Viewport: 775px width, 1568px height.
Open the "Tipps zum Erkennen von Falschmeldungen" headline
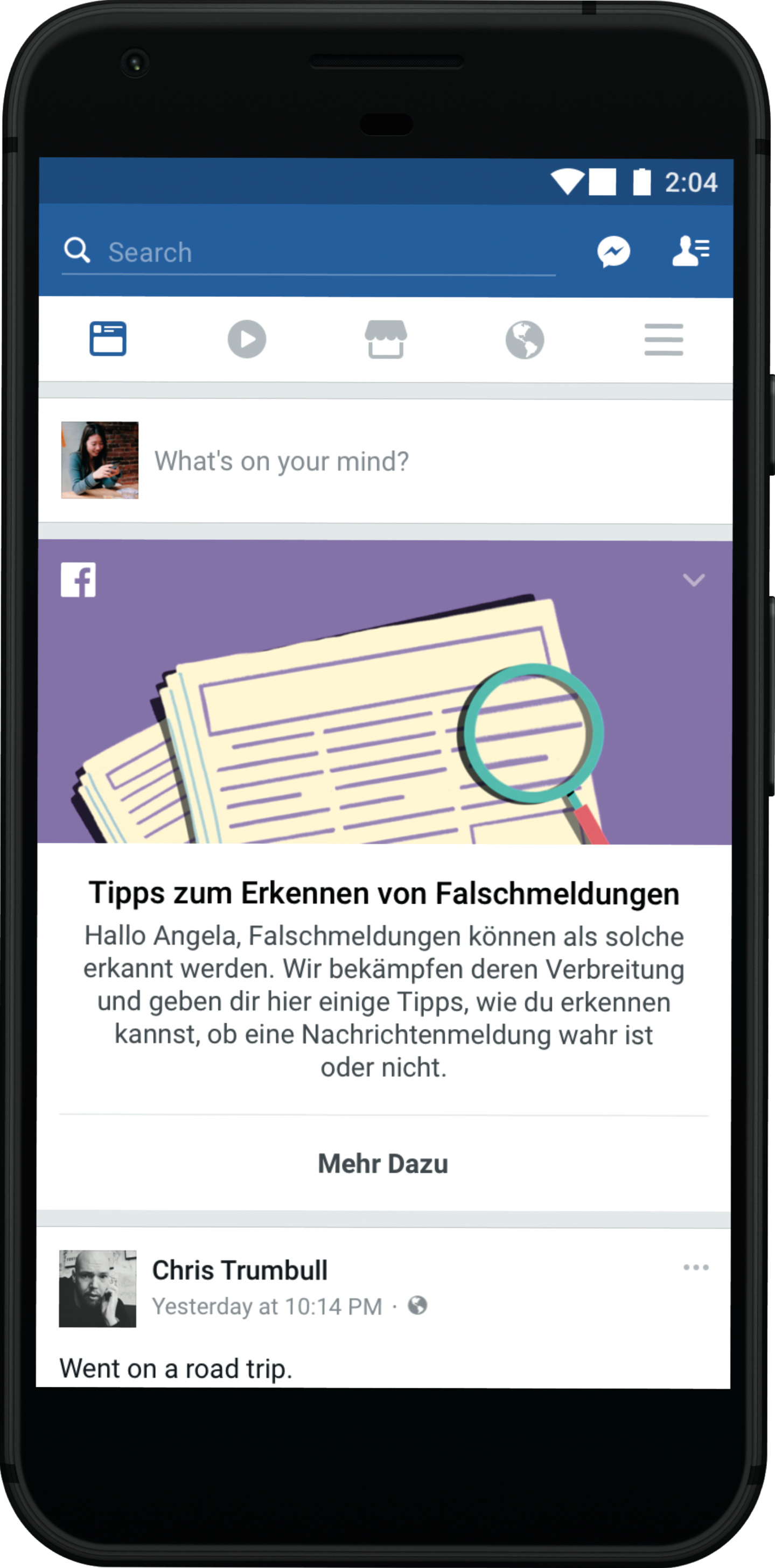[383, 894]
